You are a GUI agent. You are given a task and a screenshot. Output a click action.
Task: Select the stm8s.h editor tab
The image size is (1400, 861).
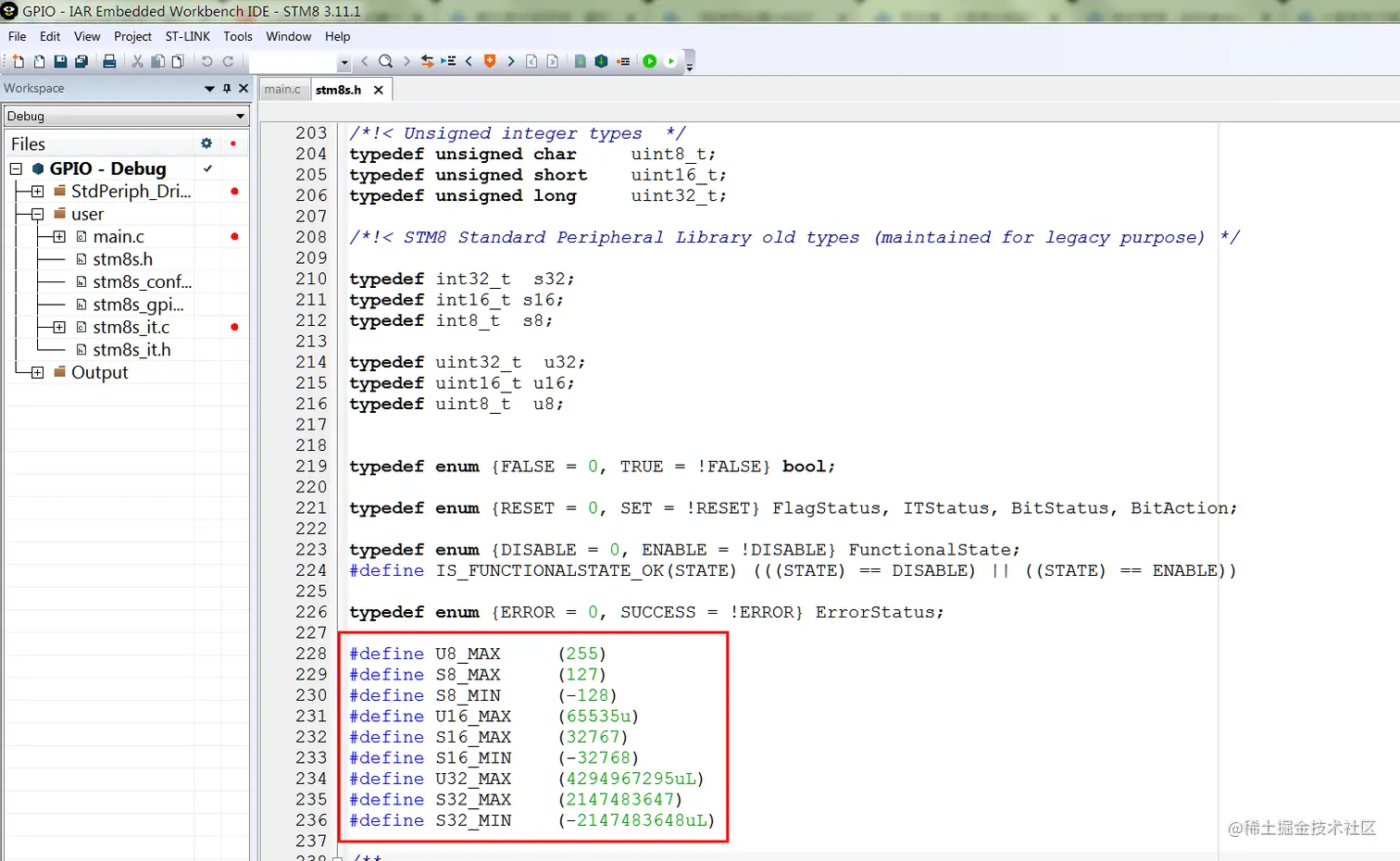point(338,90)
